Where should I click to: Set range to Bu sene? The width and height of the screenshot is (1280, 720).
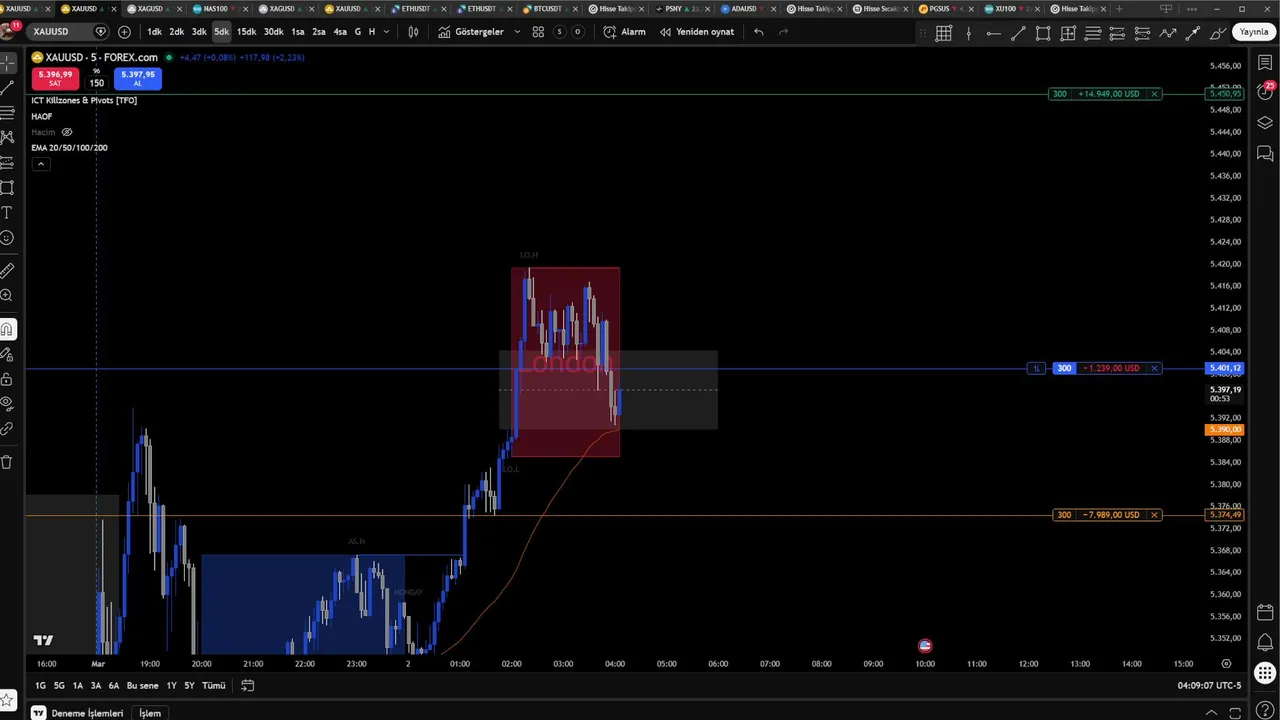pyautogui.click(x=143, y=685)
